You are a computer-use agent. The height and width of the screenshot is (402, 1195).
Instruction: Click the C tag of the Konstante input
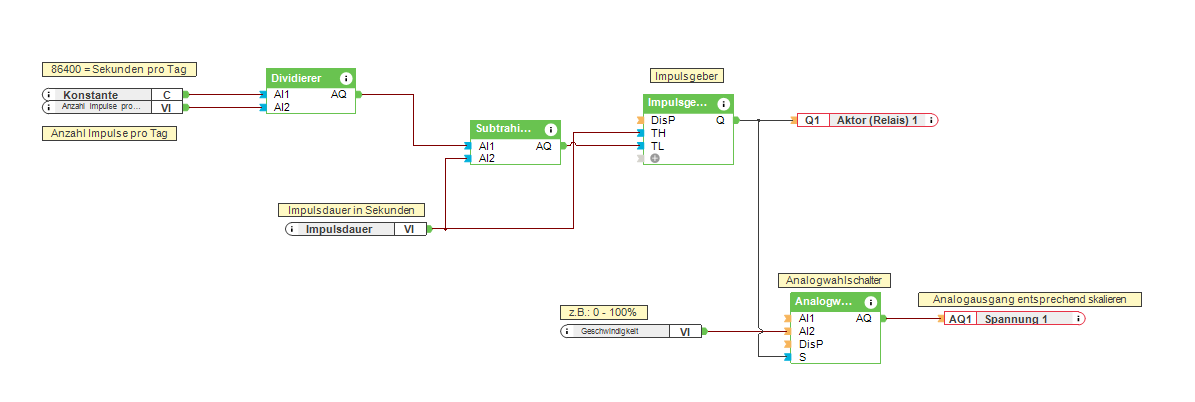click(x=166, y=95)
